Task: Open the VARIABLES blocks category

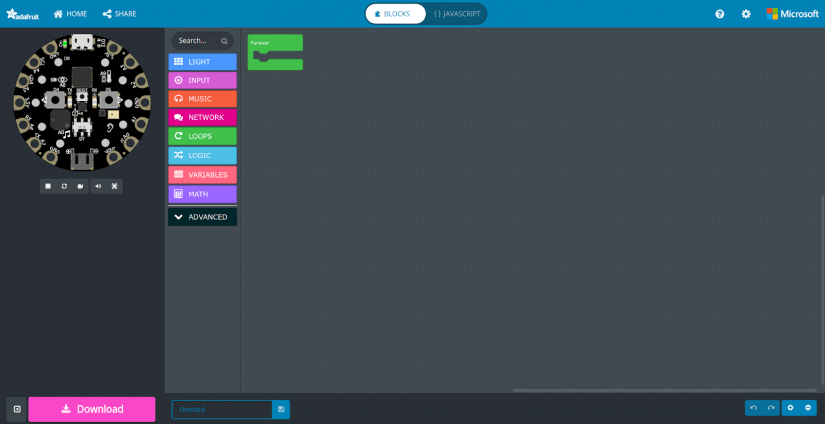Action: pyautogui.click(x=202, y=175)
